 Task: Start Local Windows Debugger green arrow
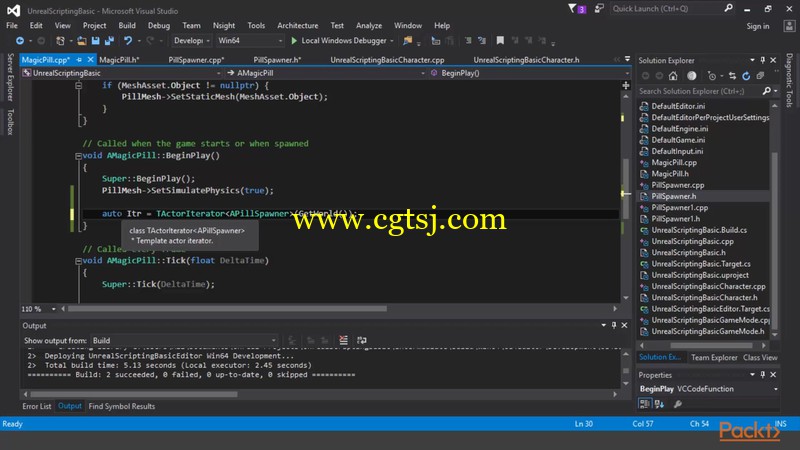[294, 40]
